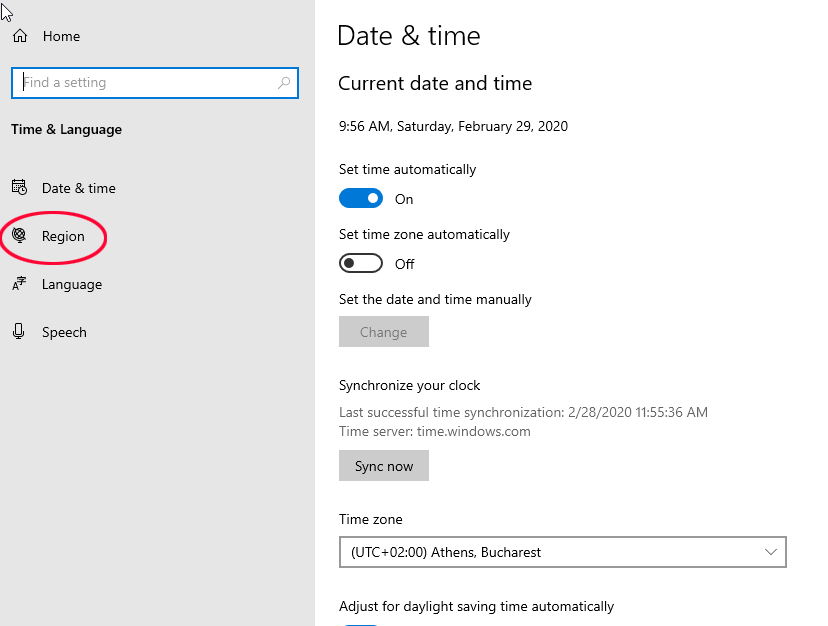The image size is (828, 626).
Task: Turn off Set time automatically toggle
Action: pyautogui.click(x=361, y=198)
